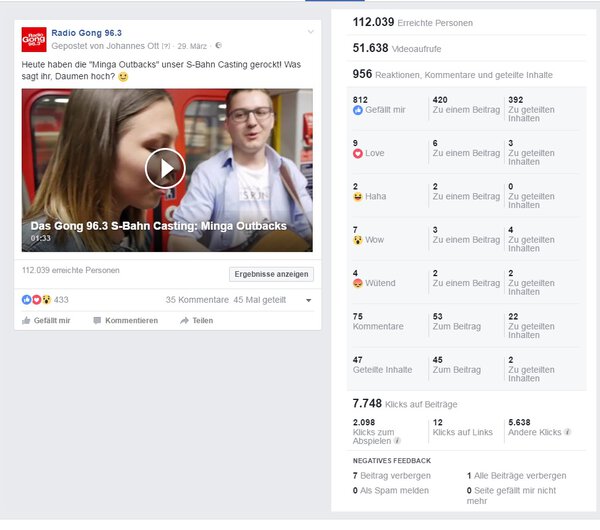Click the Wow emoji icon in stats
The width and height of the screenshot is (600, 530).
coord(358,240)
